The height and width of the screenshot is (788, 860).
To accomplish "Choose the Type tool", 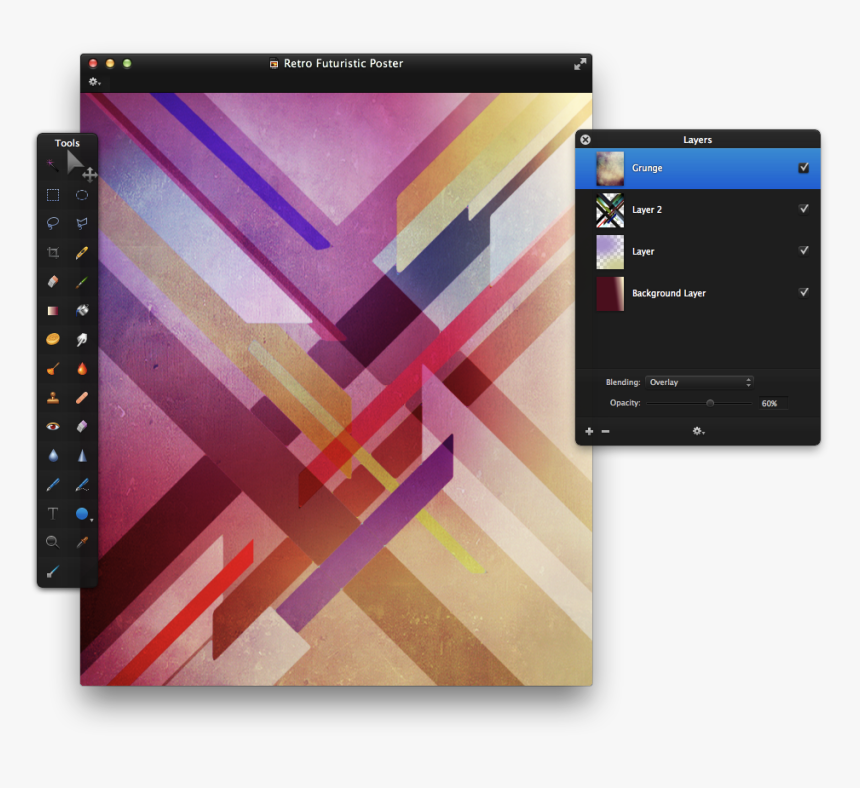I will pyautogui.click(x=53, y=514).
